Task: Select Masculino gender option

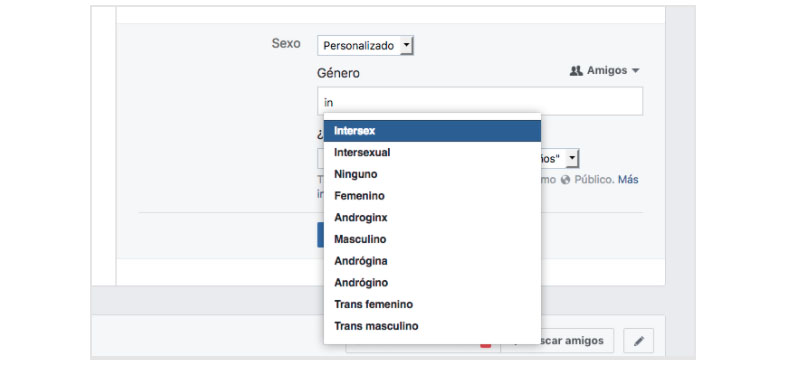Action: 432,239
